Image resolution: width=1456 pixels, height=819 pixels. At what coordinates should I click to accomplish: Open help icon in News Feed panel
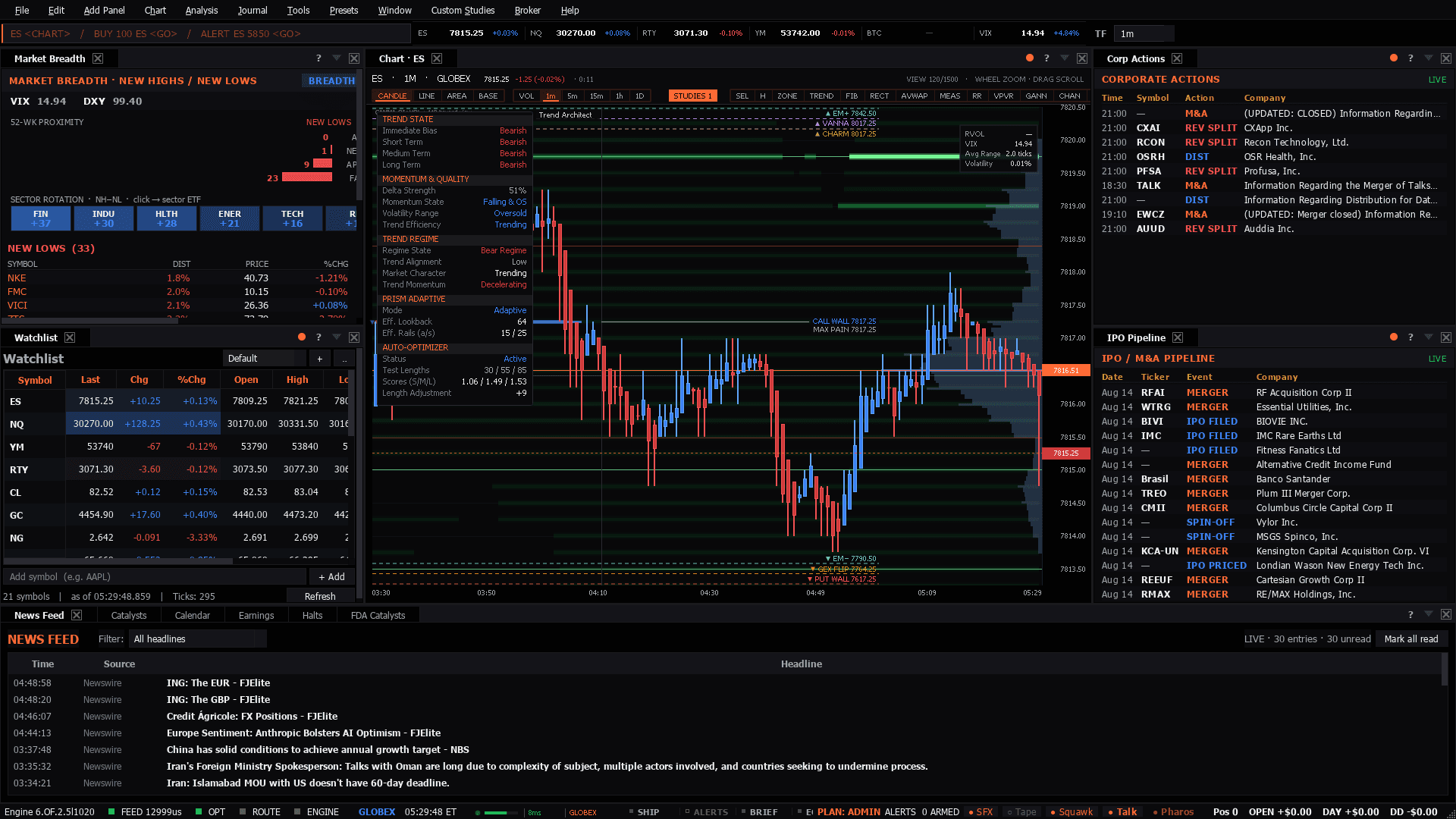point(1410,615)
